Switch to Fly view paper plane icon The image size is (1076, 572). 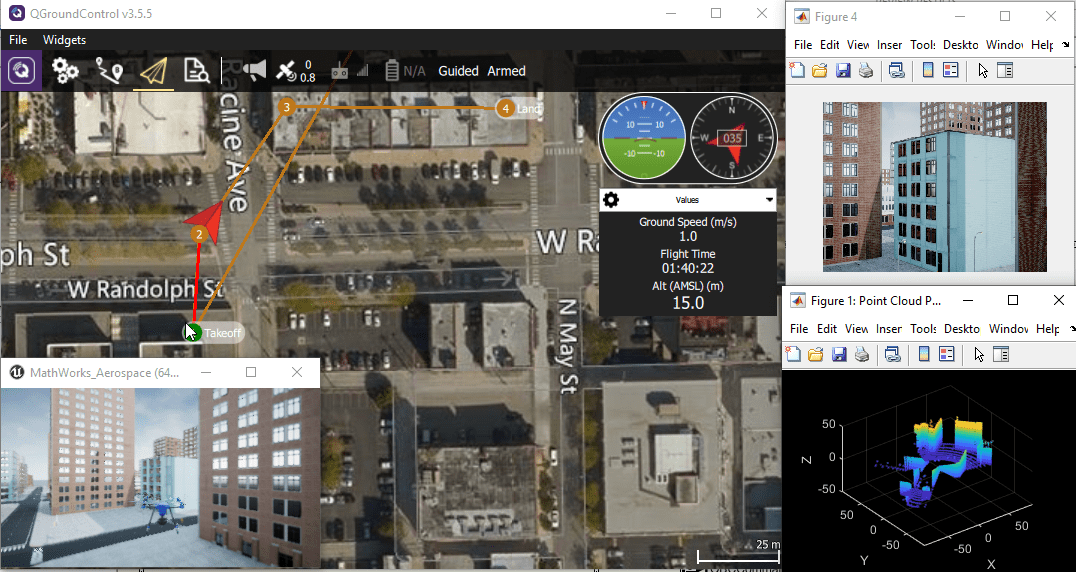pyautogui.click(x=154, y=71)
